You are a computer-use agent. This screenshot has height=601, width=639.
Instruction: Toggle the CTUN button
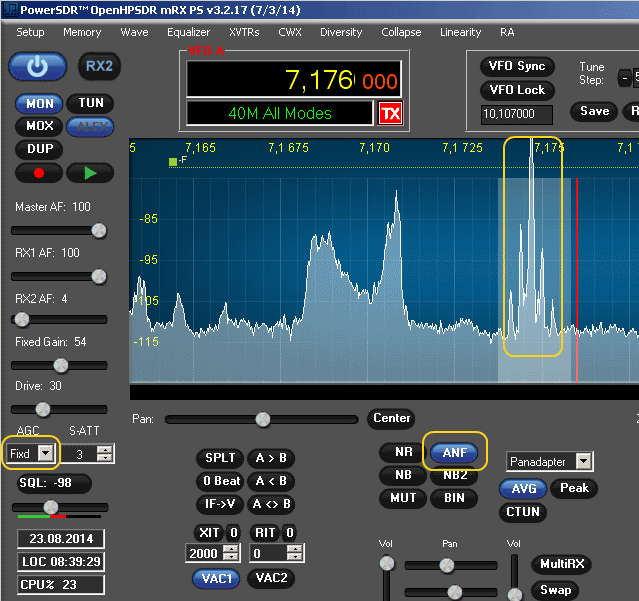523,512
